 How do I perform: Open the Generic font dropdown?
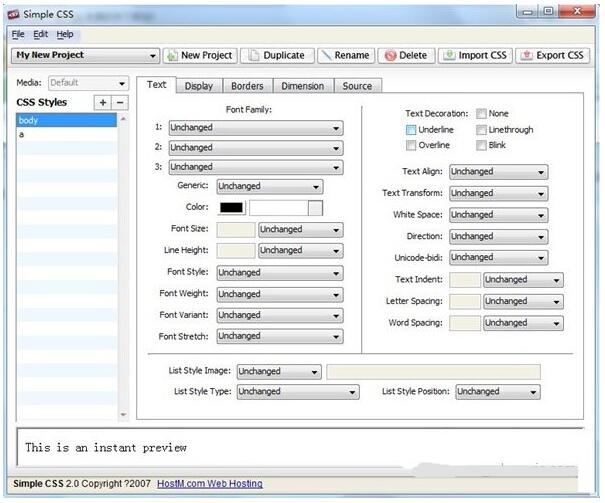pos(270,186)
